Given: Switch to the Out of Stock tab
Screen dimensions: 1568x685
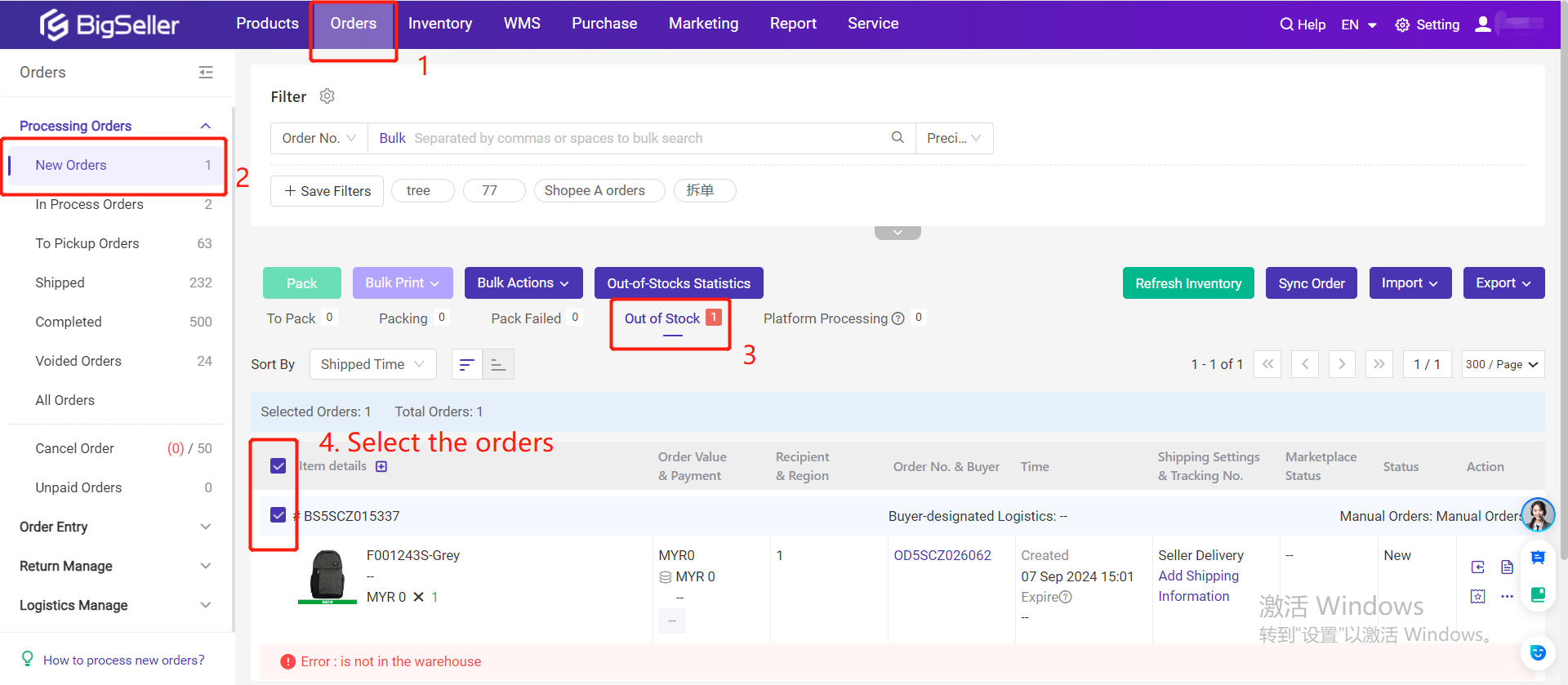Looking at the screenshot, I should tap(662, 318).
